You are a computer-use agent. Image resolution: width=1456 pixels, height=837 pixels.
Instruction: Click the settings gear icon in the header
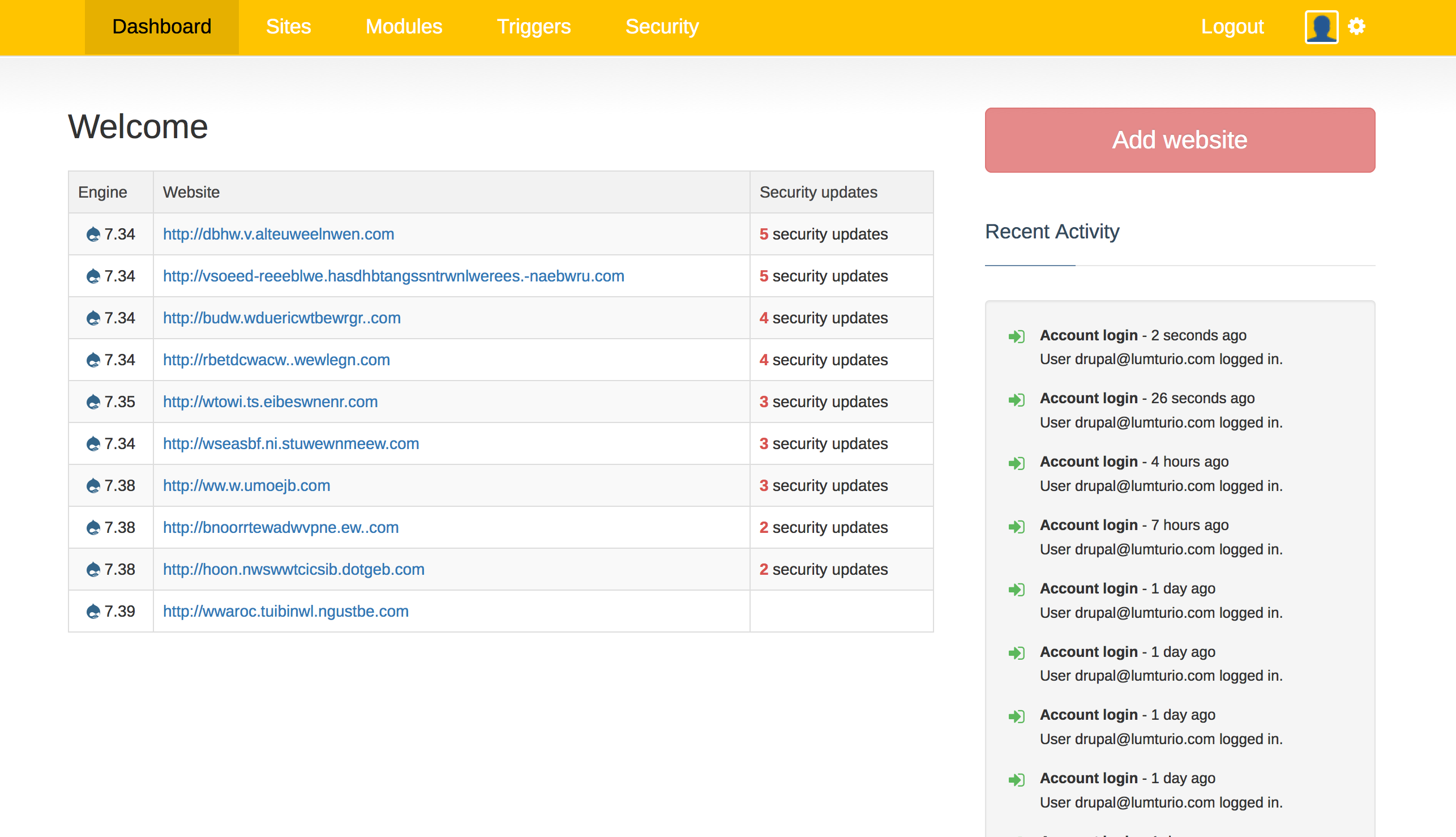[x=1357, y=27]
